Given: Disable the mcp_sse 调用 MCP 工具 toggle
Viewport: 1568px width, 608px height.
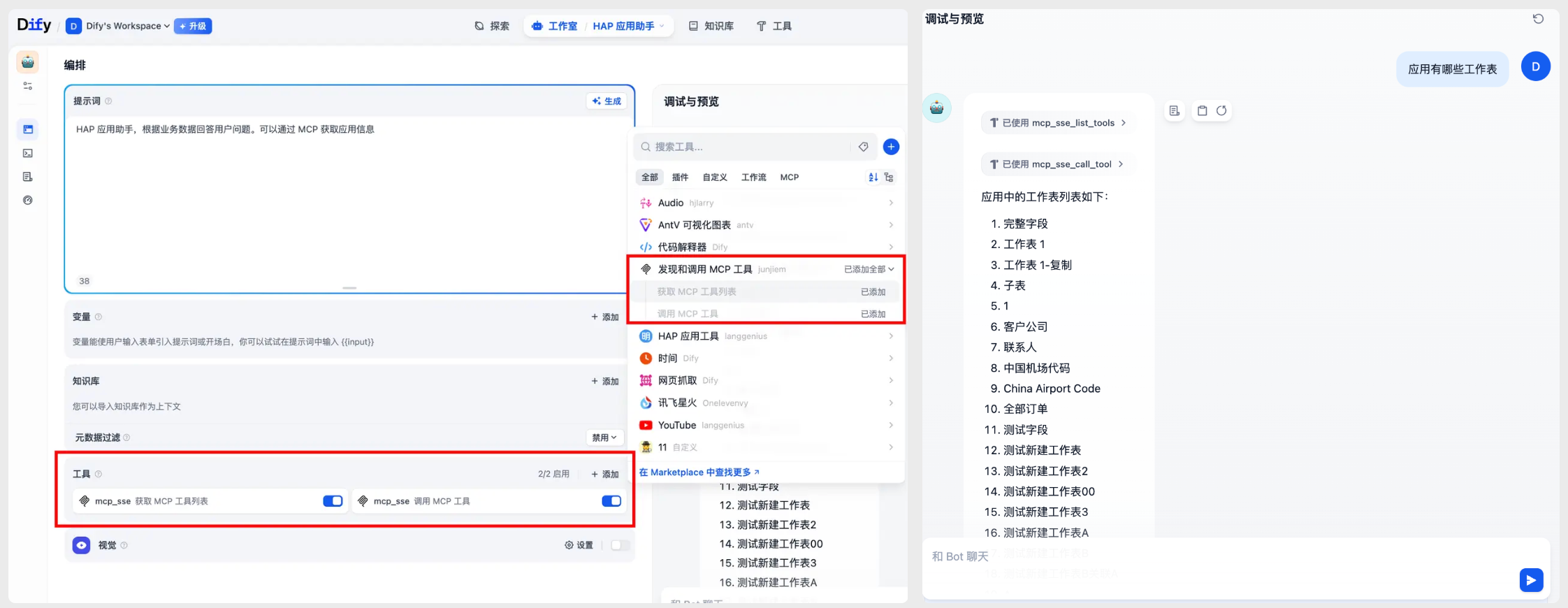Looking at the screenshot, I should pyautogui.click(x=611, y=501).
